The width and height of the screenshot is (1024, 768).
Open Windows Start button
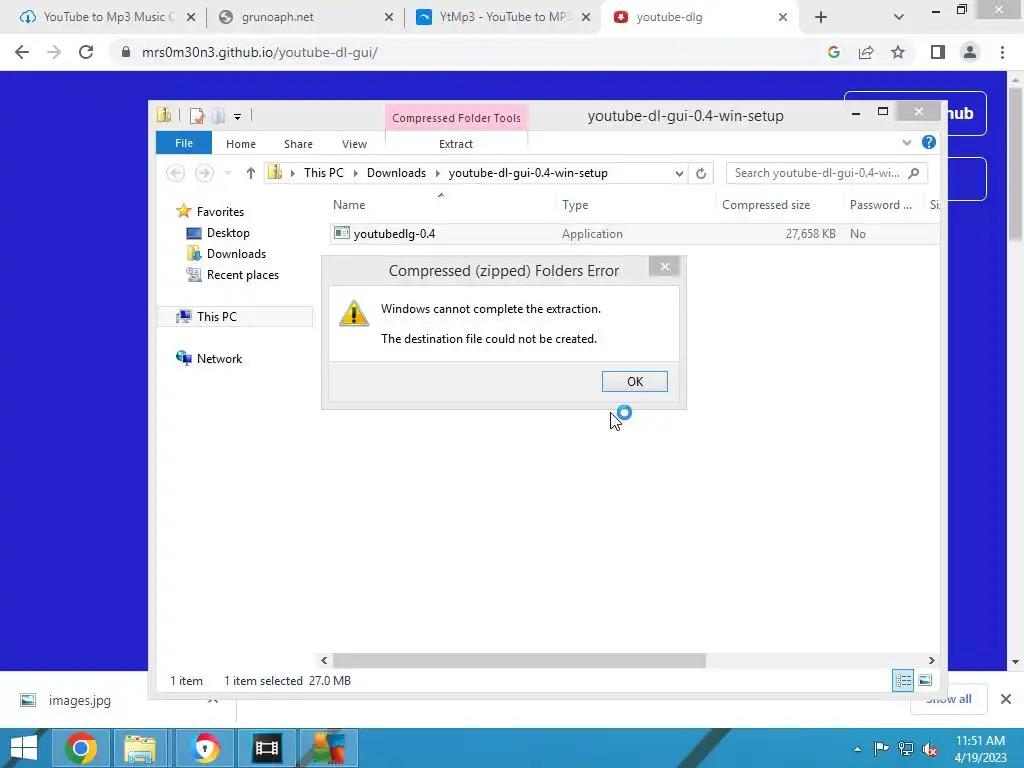[24, 748]
